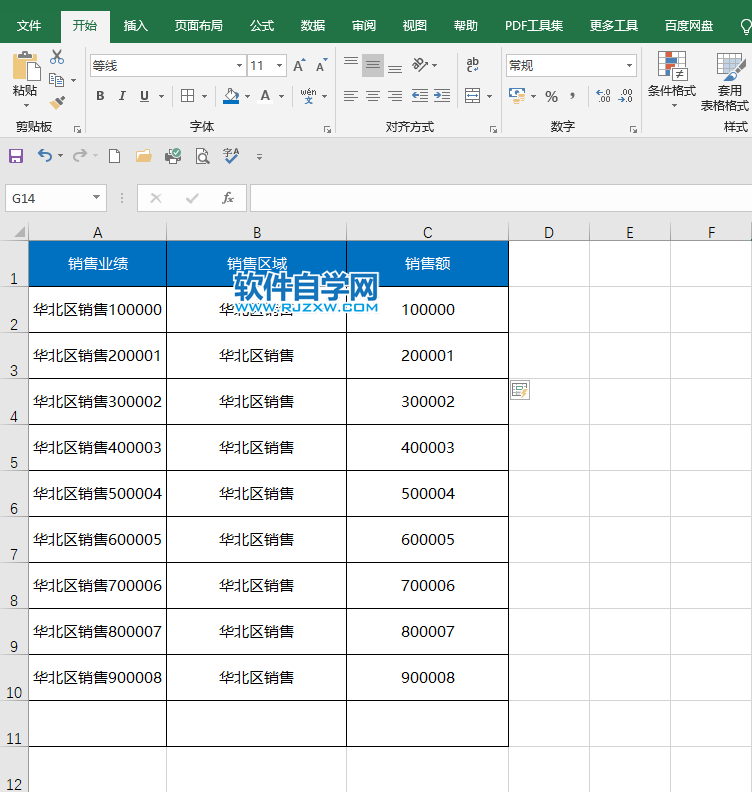Click the Increase Font Size icon
This screenshot has width=752, height=792.
click(300, 66)
